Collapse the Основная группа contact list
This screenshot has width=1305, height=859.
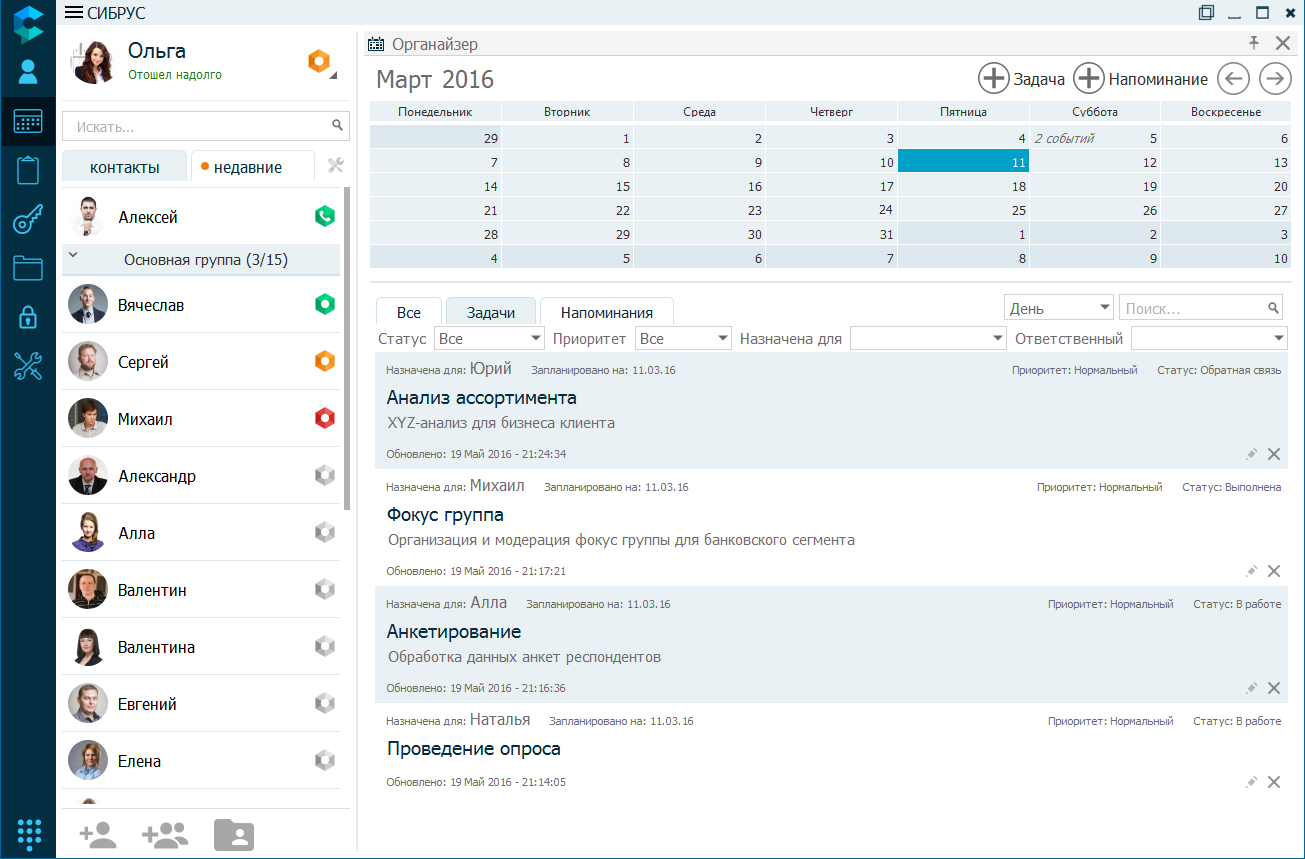(73, 256)
